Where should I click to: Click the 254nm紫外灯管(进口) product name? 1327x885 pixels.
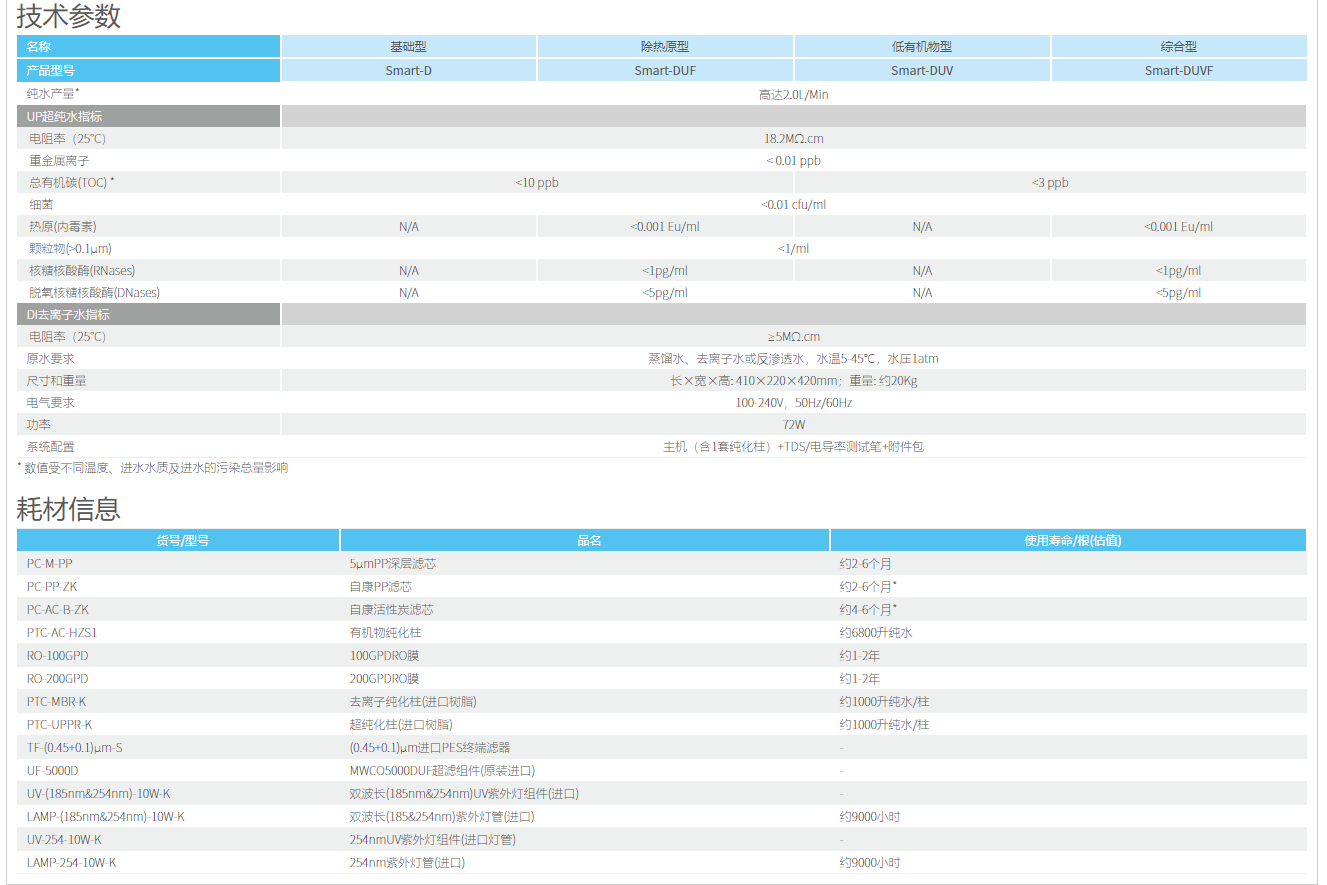[x=407, y=863]
